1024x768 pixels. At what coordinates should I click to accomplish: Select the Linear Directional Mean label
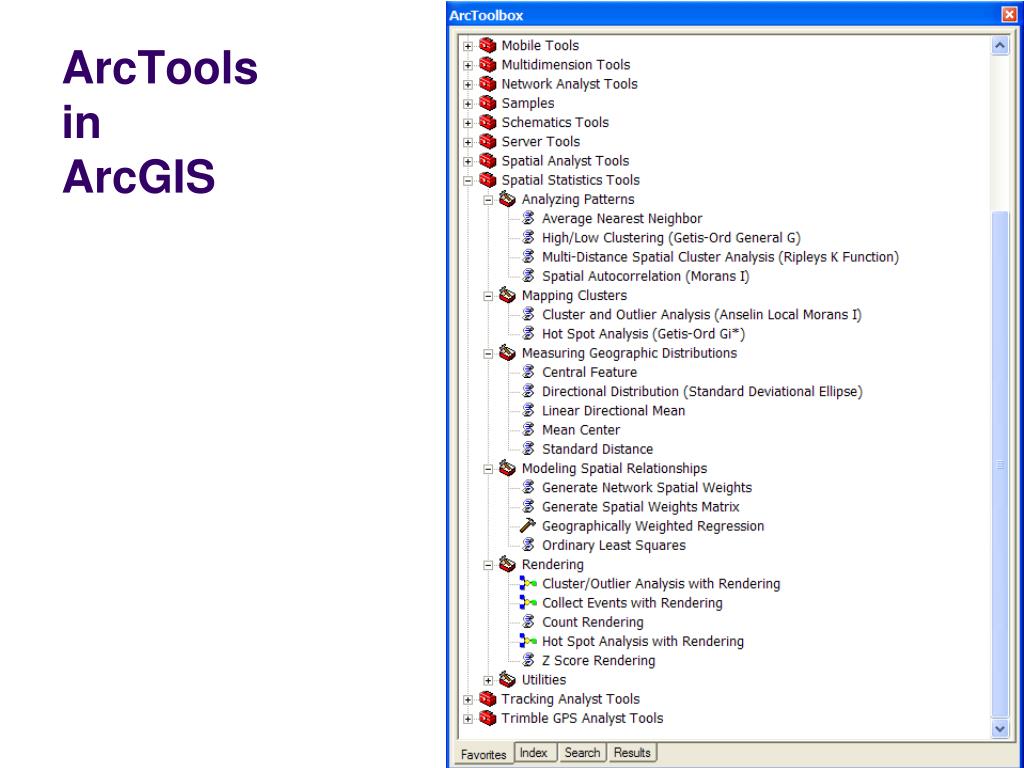[x=613, y=410]
